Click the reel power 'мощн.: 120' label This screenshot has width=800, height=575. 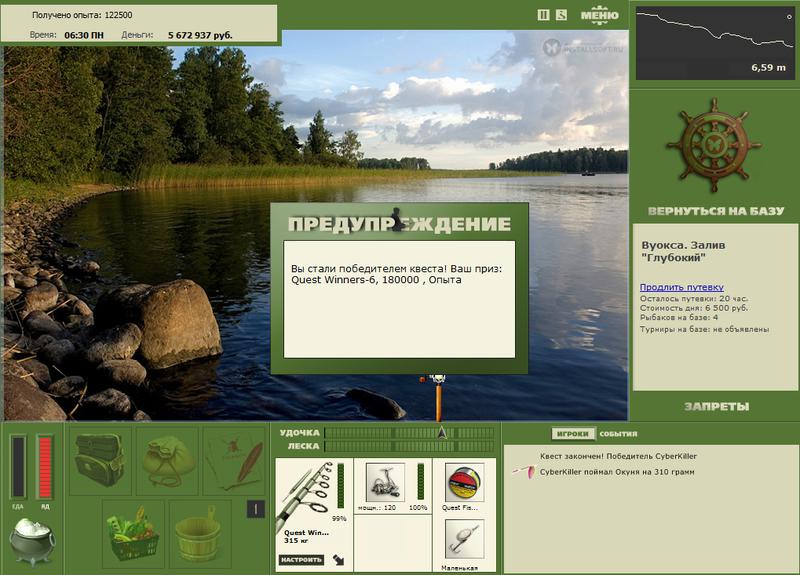(x=377, y=508)
